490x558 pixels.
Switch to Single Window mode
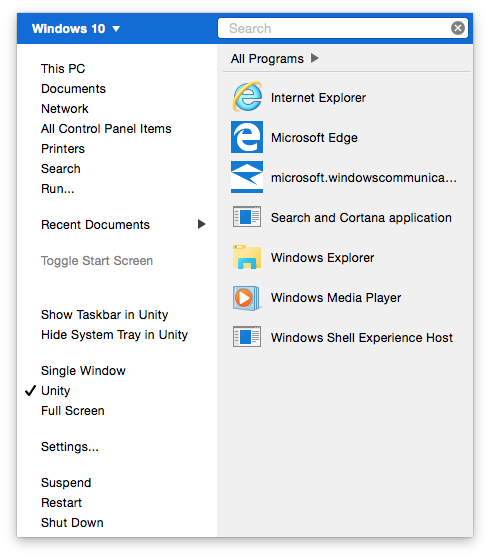[83, 371]
